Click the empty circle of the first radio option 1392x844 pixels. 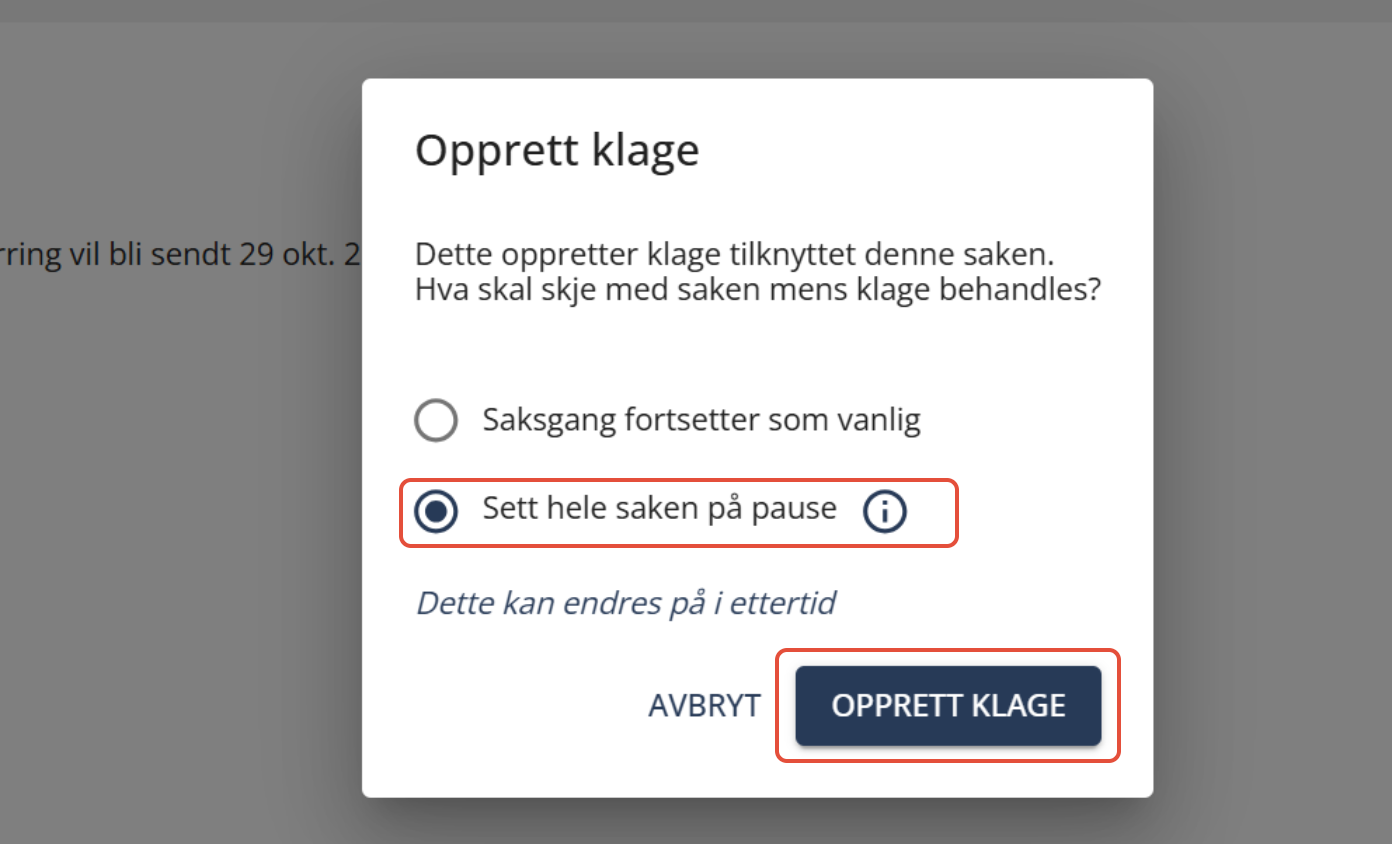[436, 420]
